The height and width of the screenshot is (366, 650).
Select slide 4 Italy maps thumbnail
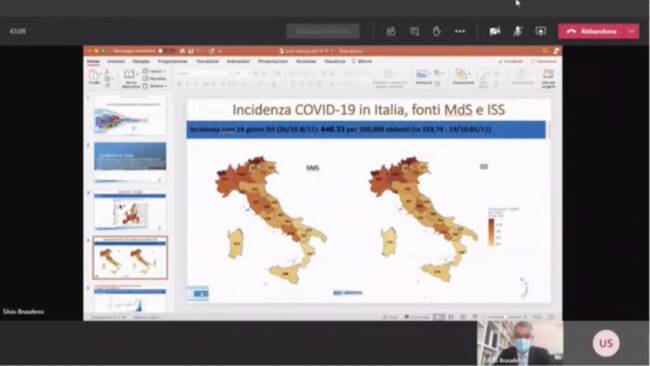[130, 257]
